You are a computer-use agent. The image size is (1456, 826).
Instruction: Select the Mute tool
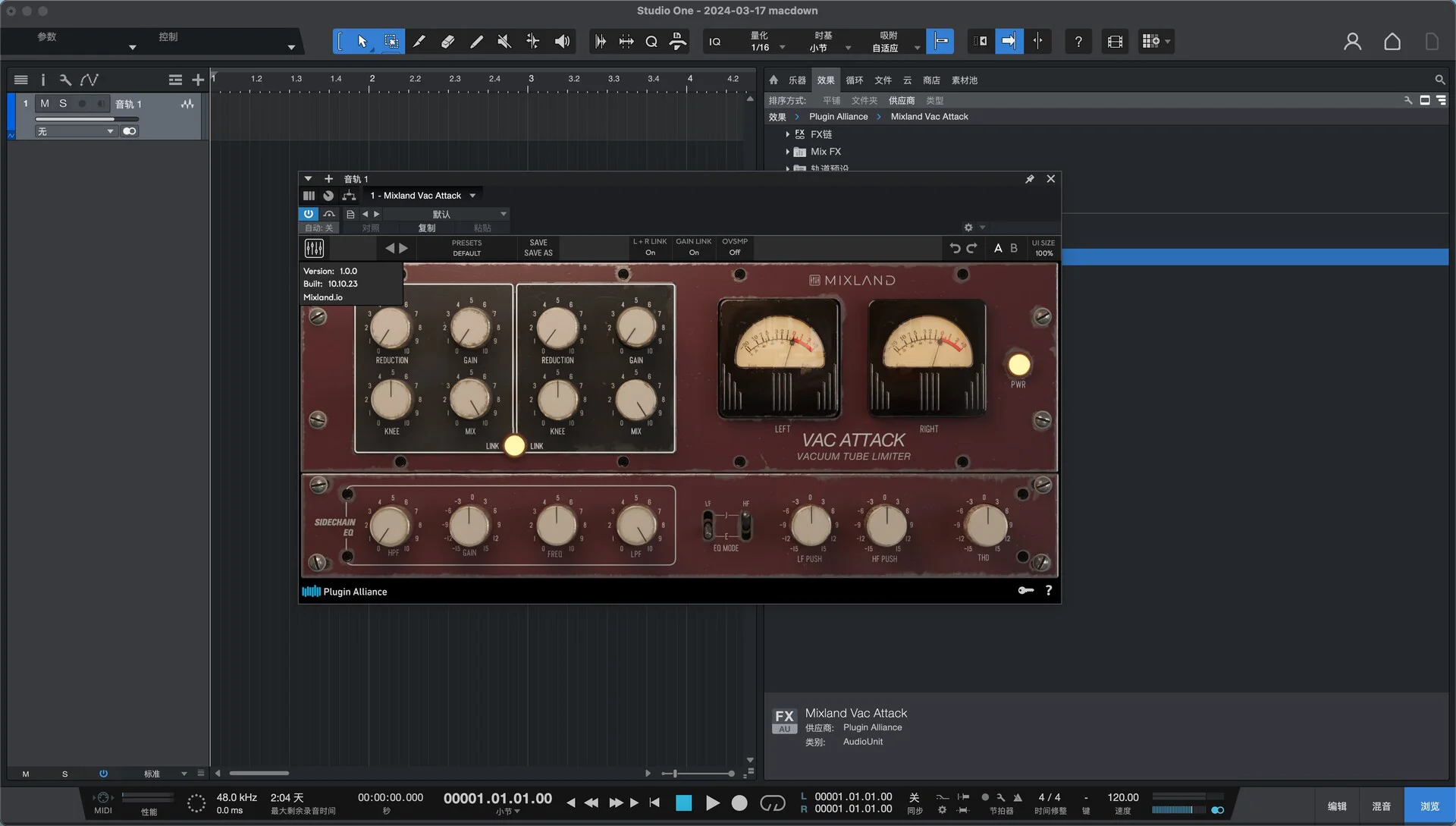(504, 41)
